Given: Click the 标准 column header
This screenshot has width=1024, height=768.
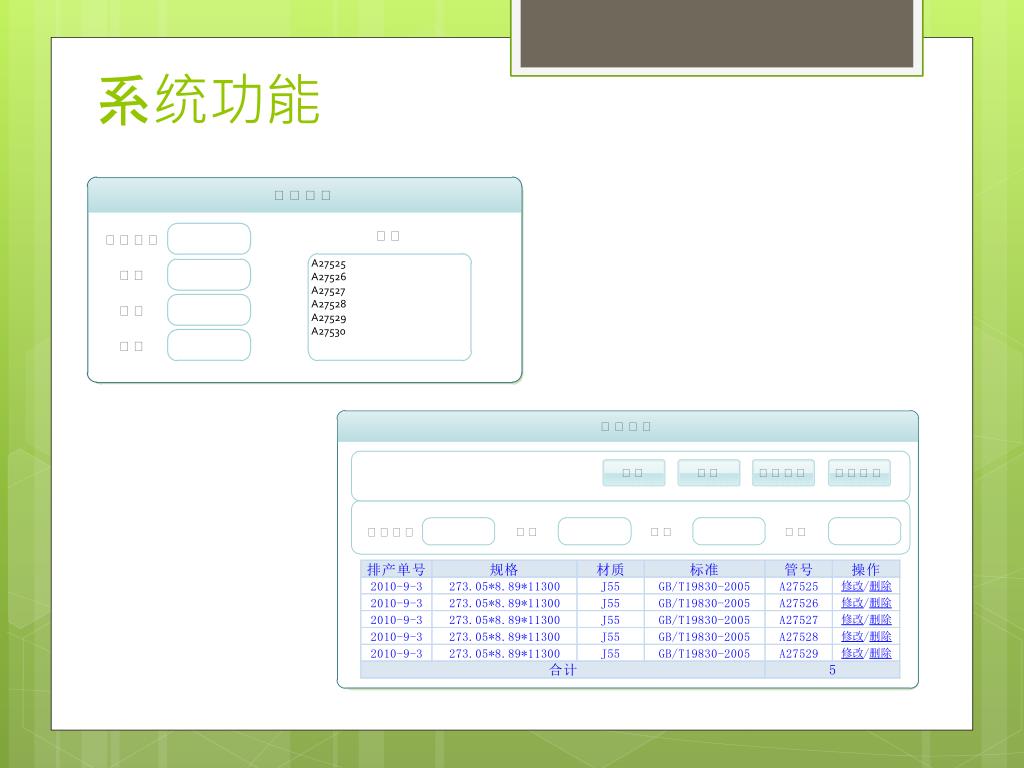Looking at the screenshot, I should 704,569.
